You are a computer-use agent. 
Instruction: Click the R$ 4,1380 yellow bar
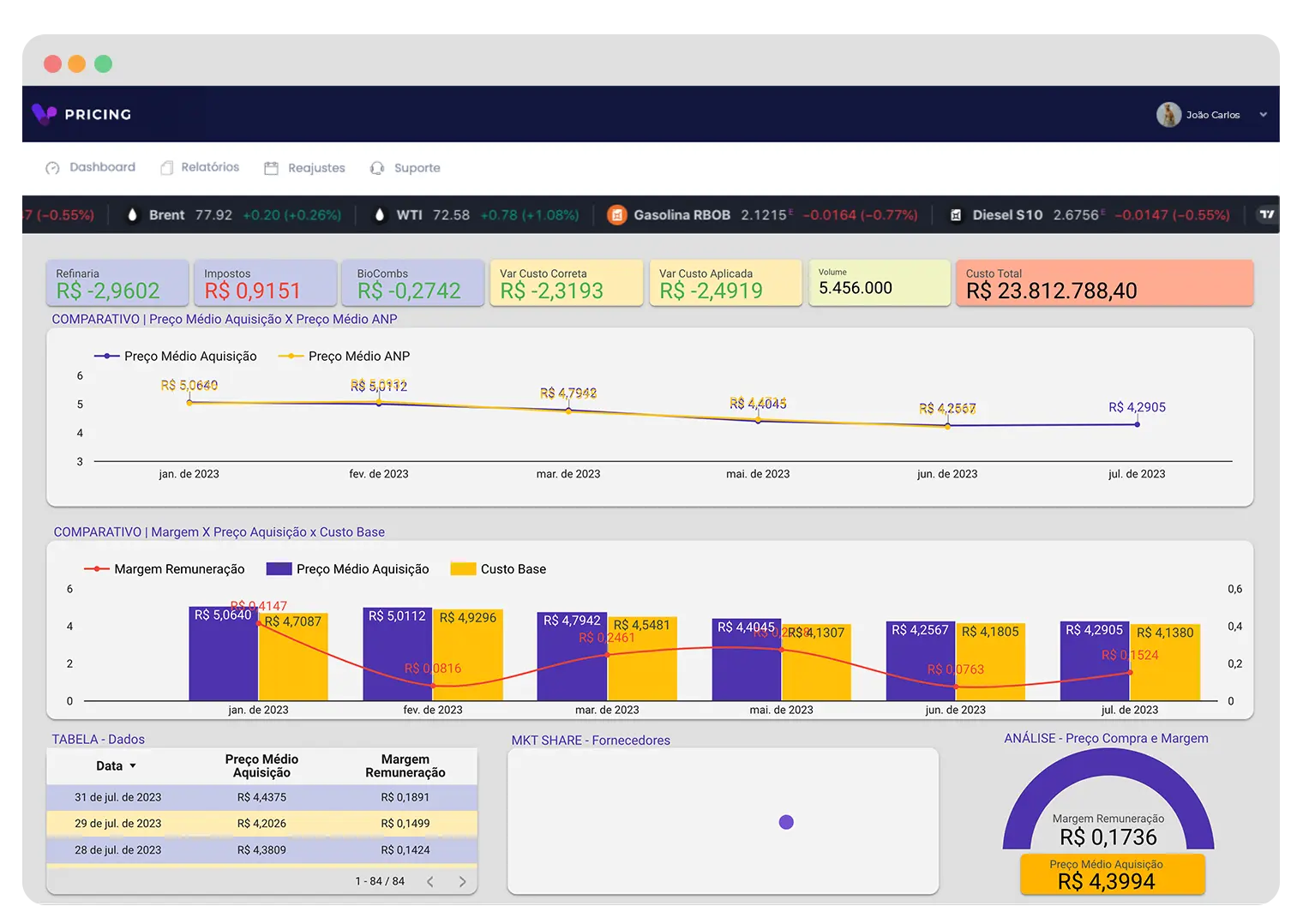point(1165,663)
